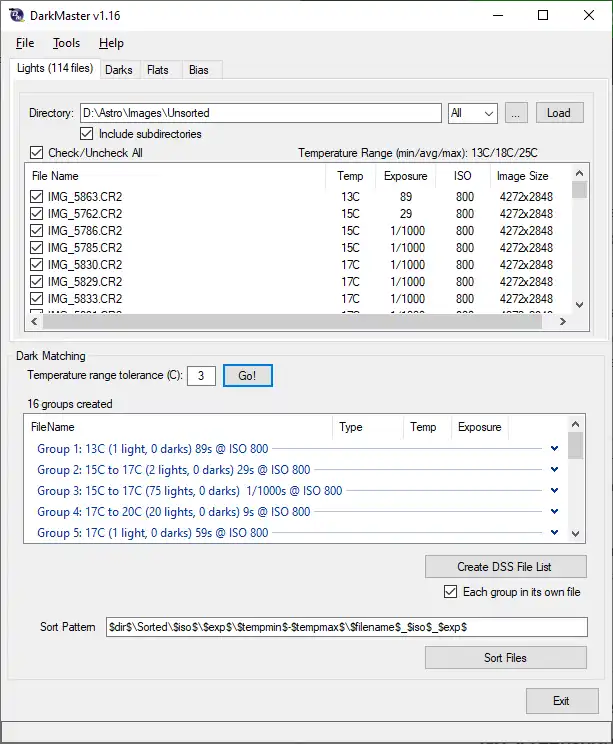Viewport: 613px width, 744px height.
Task: Sort lights list by Exposure column
Action: coord(406,176)
